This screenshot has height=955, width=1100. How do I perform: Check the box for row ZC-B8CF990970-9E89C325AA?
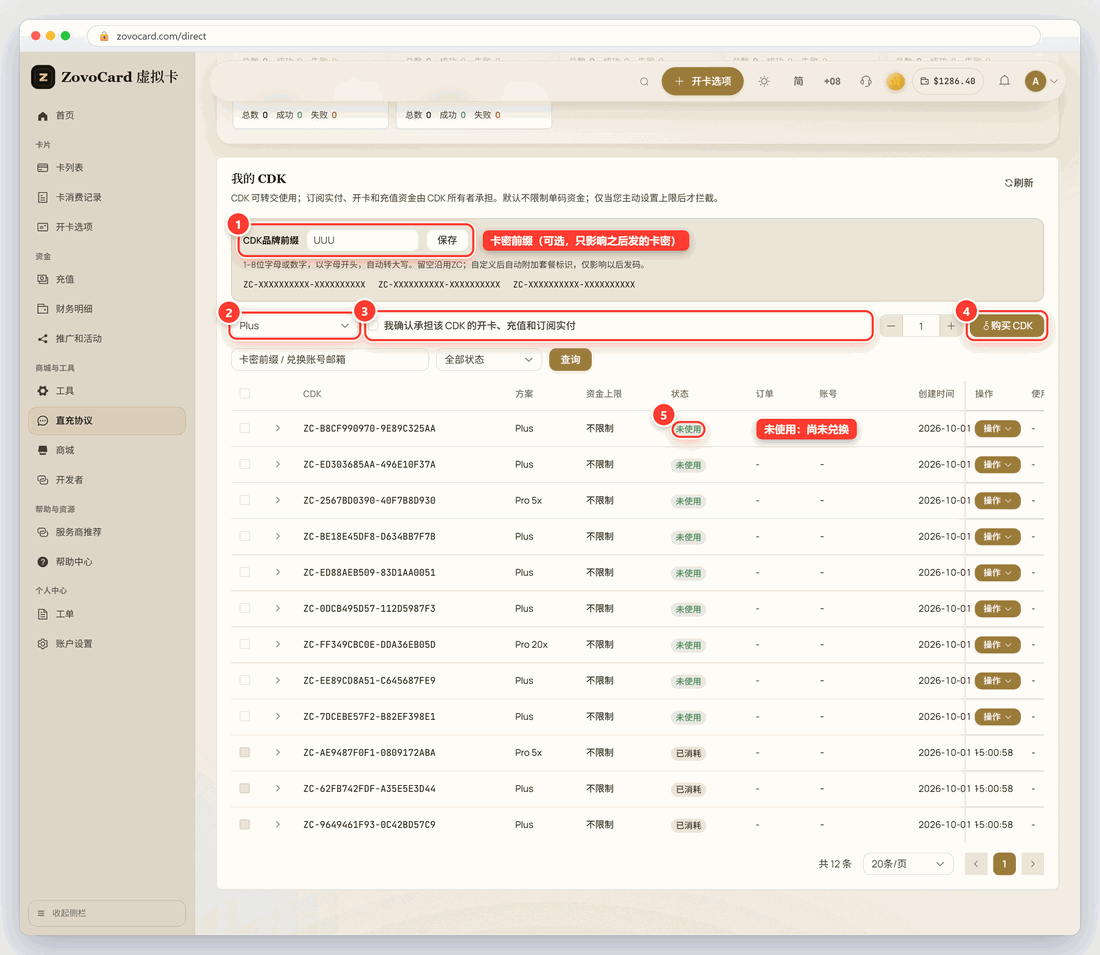245,428
